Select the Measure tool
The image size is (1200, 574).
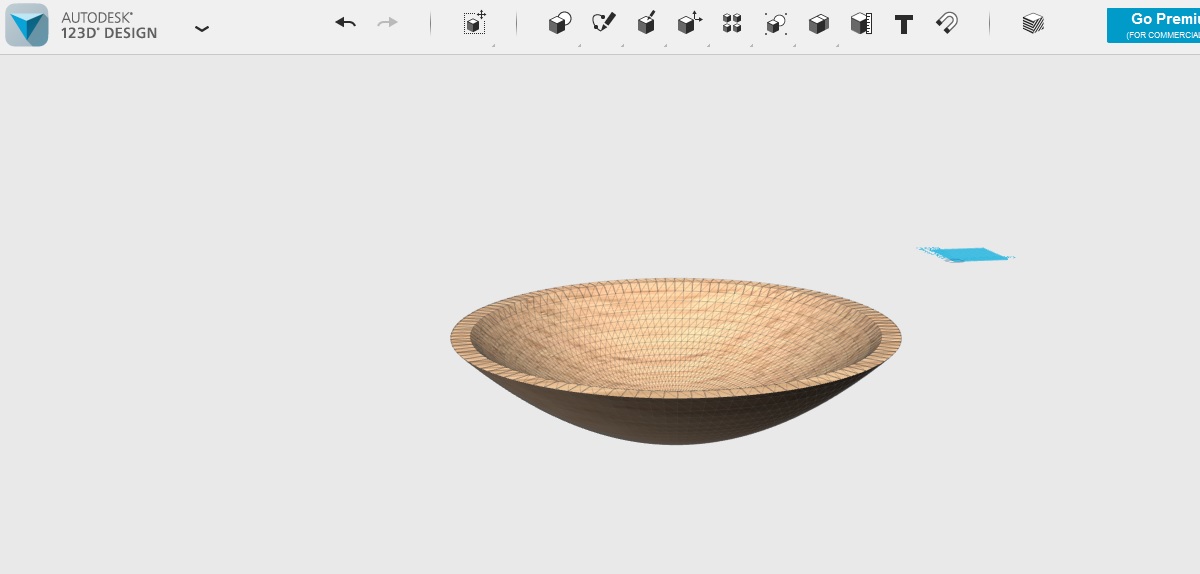coord(861,24)
